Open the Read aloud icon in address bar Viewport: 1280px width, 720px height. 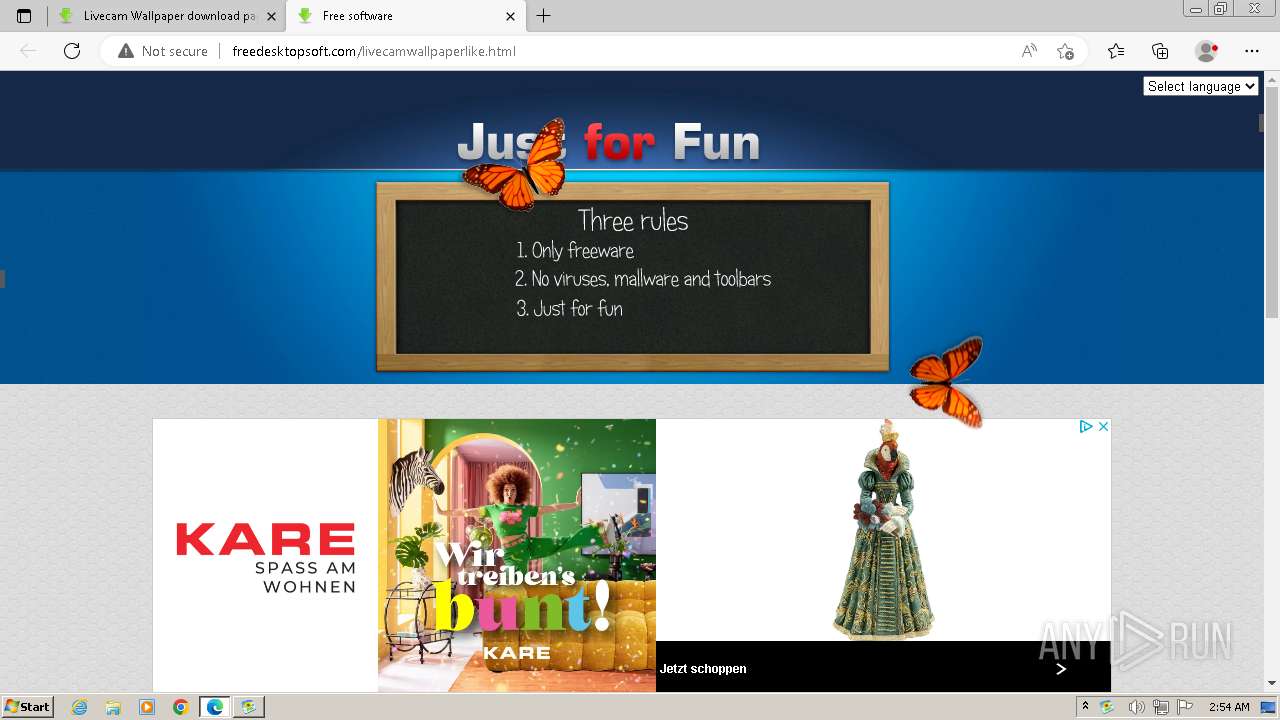point(1029,51)
